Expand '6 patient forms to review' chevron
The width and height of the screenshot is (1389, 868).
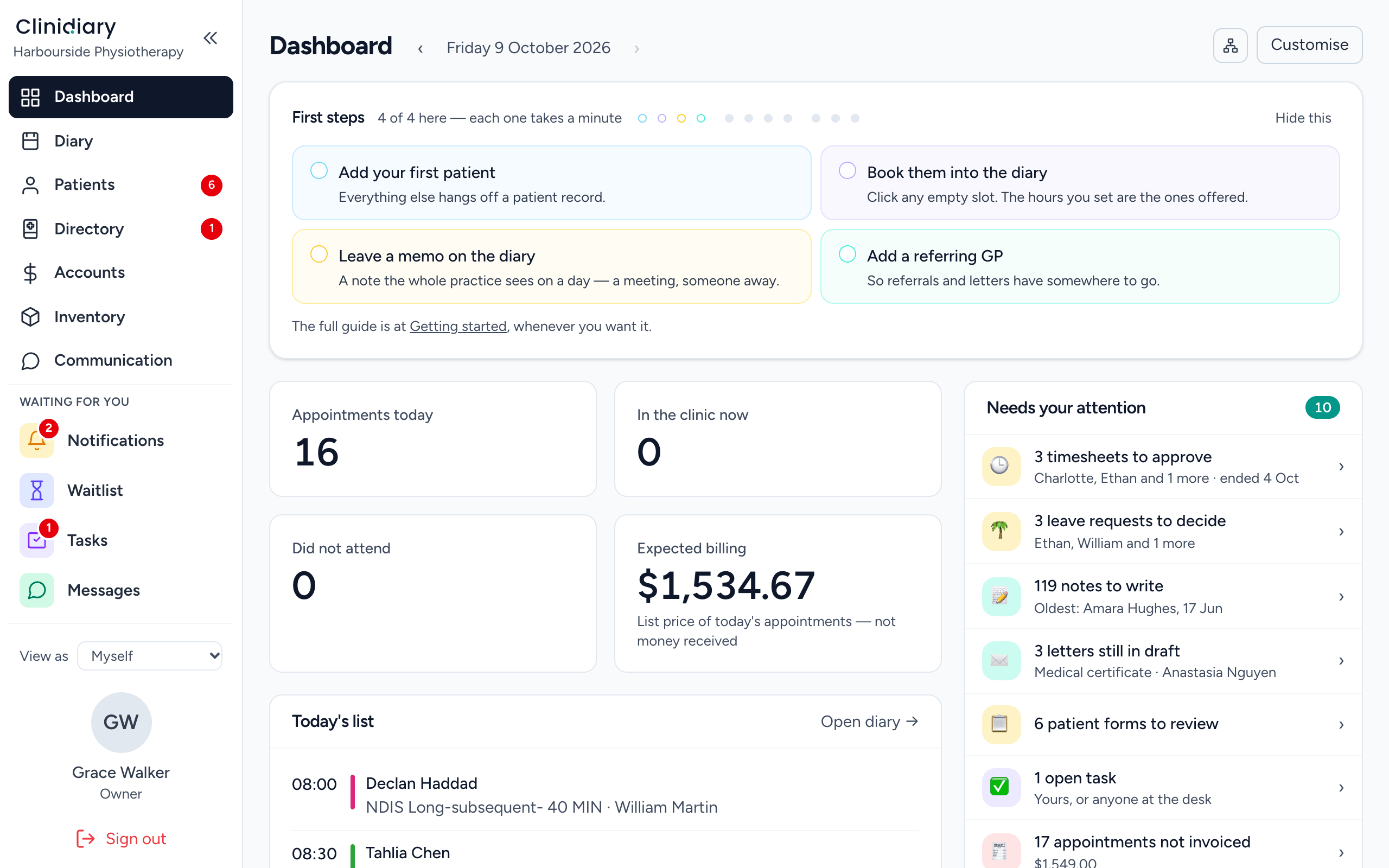[x=1341, y=724]
